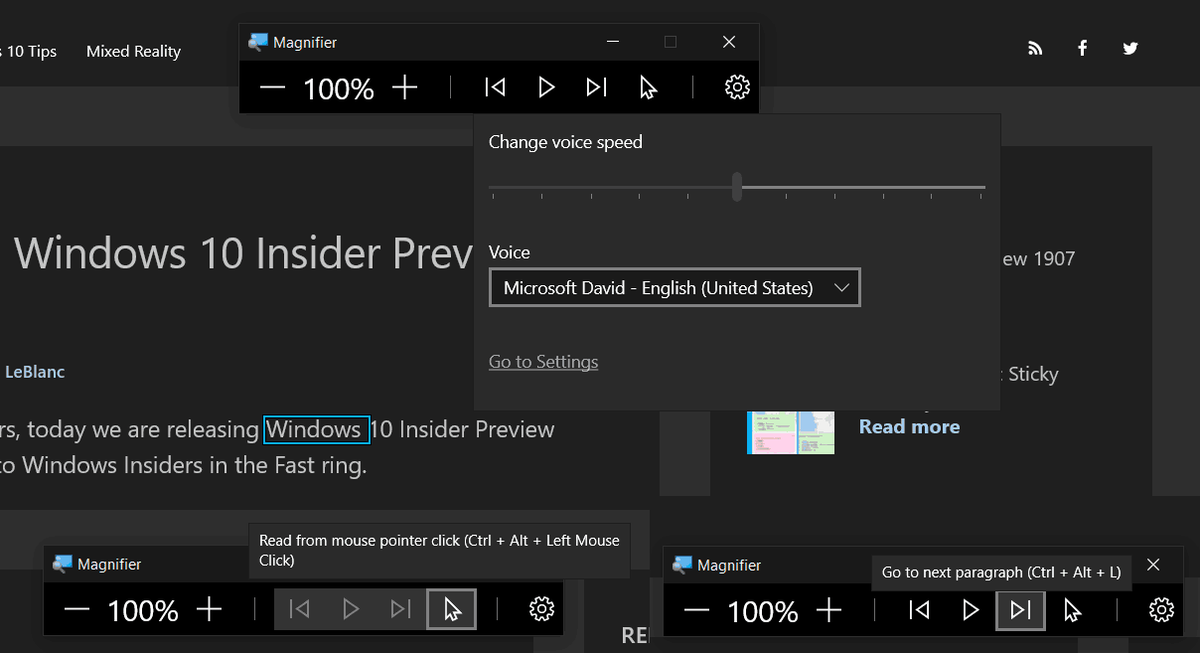The height and width of the screenshot is (653, 1200).
Task: Click the LeBlanc author link
Action: (x=35, y=372)
